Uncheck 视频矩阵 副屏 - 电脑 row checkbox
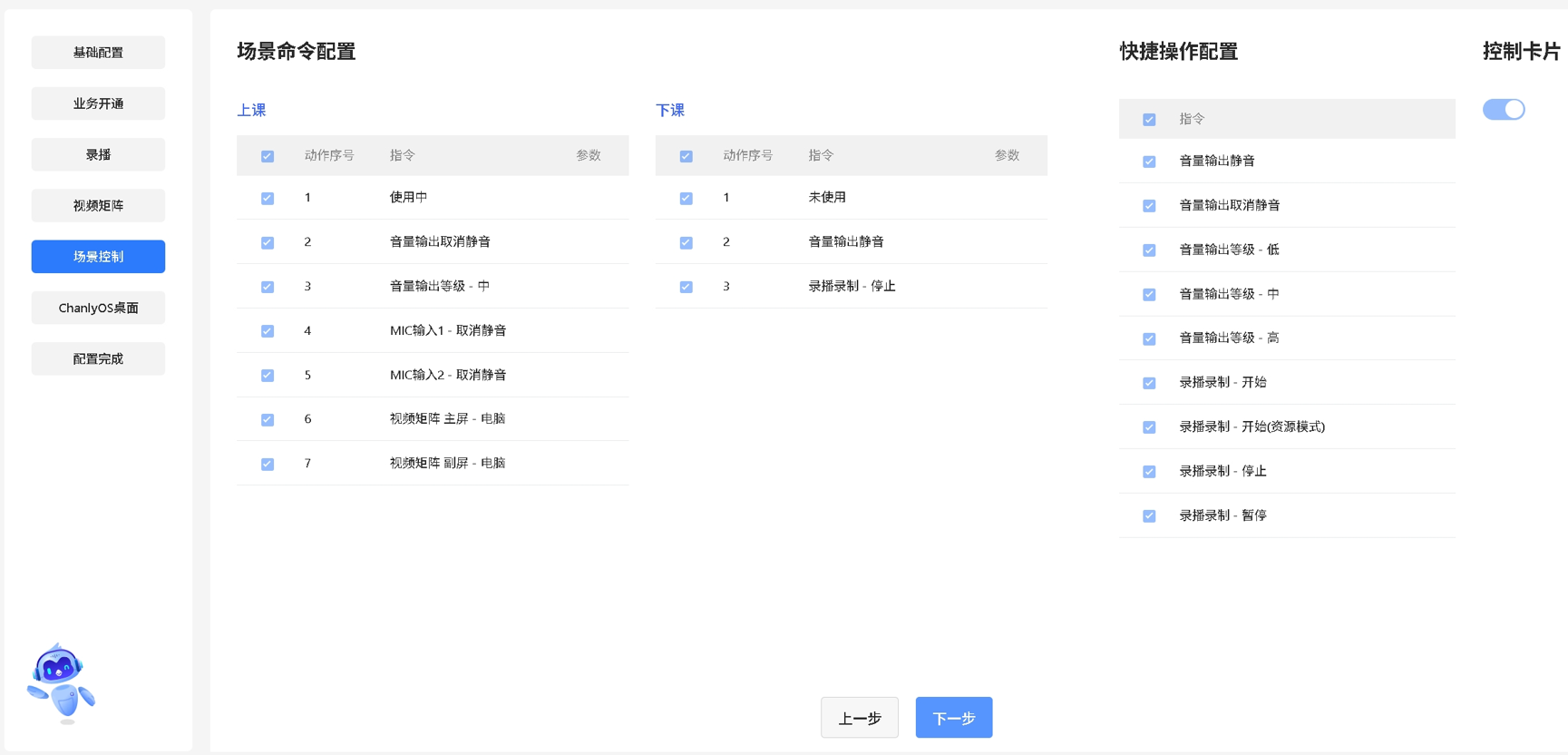The width and height of the screenshot is (1568, 755). (x=268, y=464)
